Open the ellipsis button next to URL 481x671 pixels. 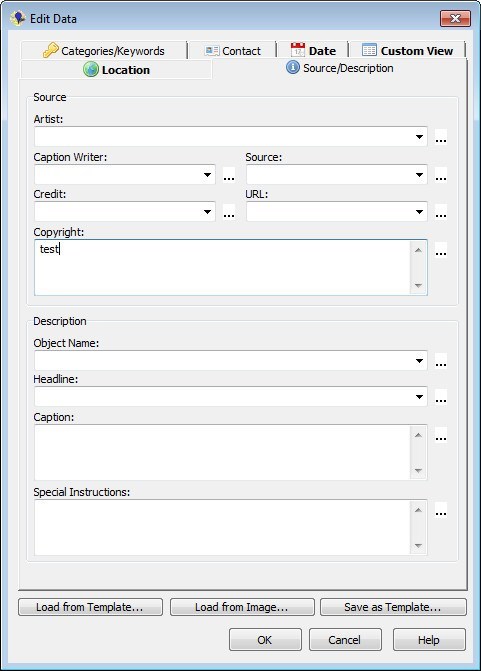click(441, 212)
